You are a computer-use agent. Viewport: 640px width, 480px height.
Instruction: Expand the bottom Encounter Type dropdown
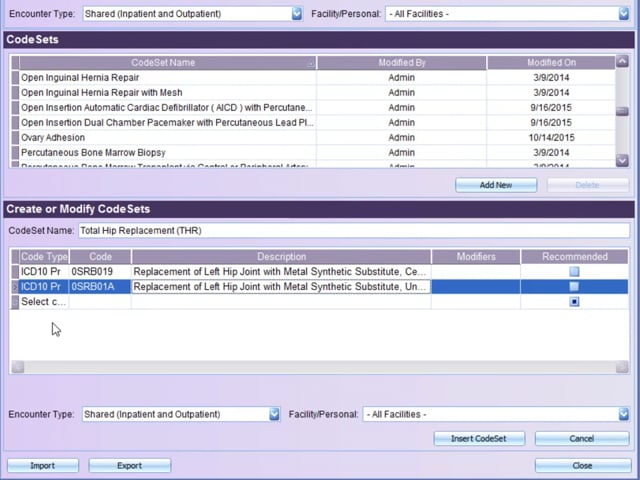tap(274, 414)
